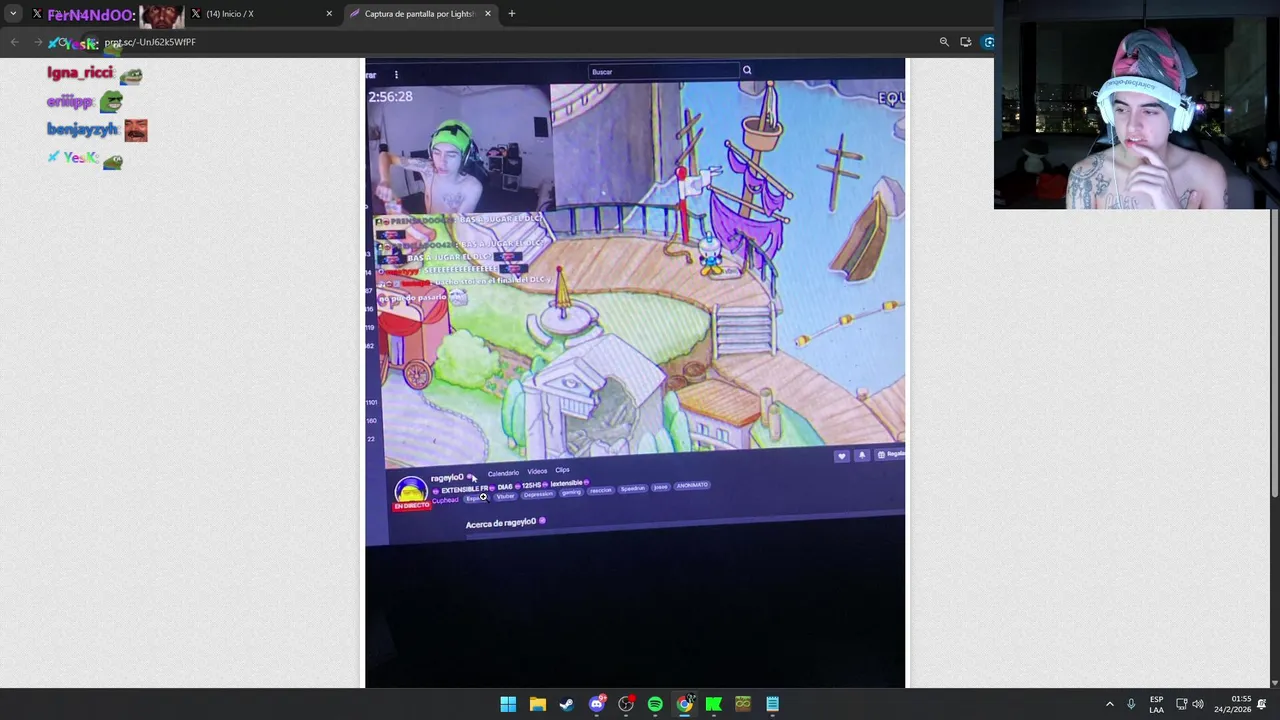This screenshot has height=720, width=1280.
Task: Open Spotify from the taskbar
Action: click(x=655, y=704)
